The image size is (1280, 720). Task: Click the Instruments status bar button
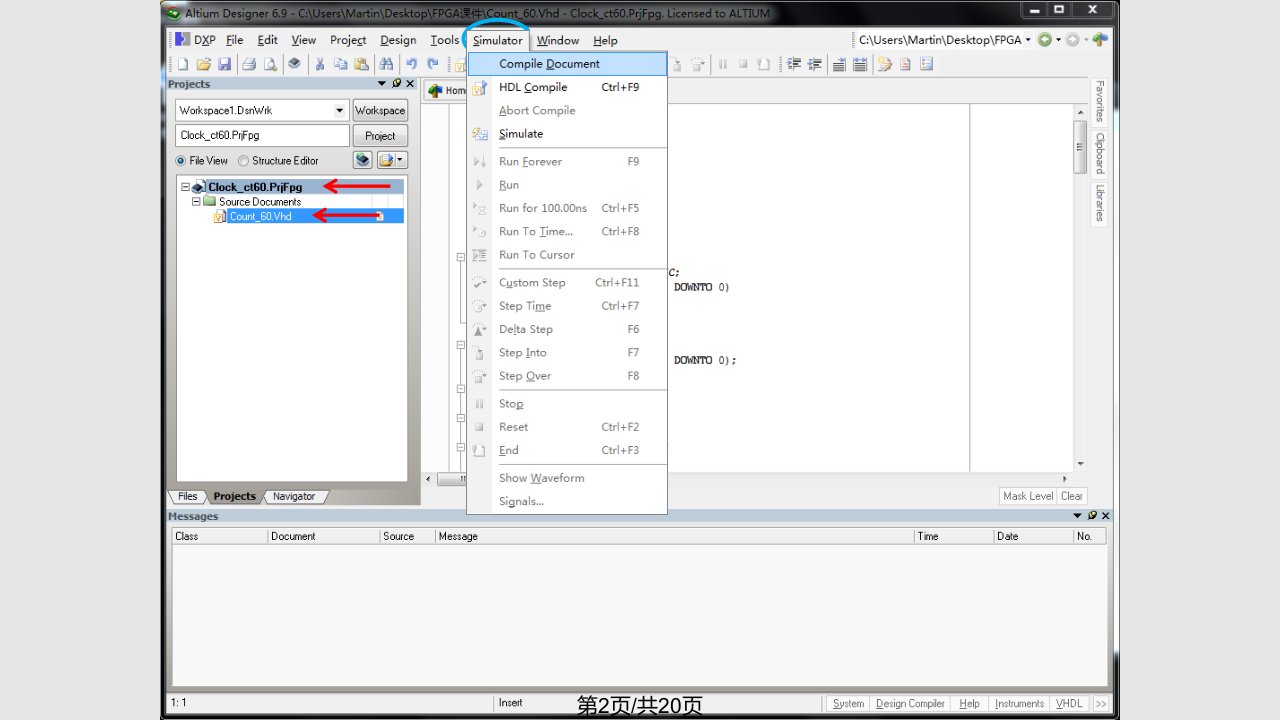[x=1019, y=703]
